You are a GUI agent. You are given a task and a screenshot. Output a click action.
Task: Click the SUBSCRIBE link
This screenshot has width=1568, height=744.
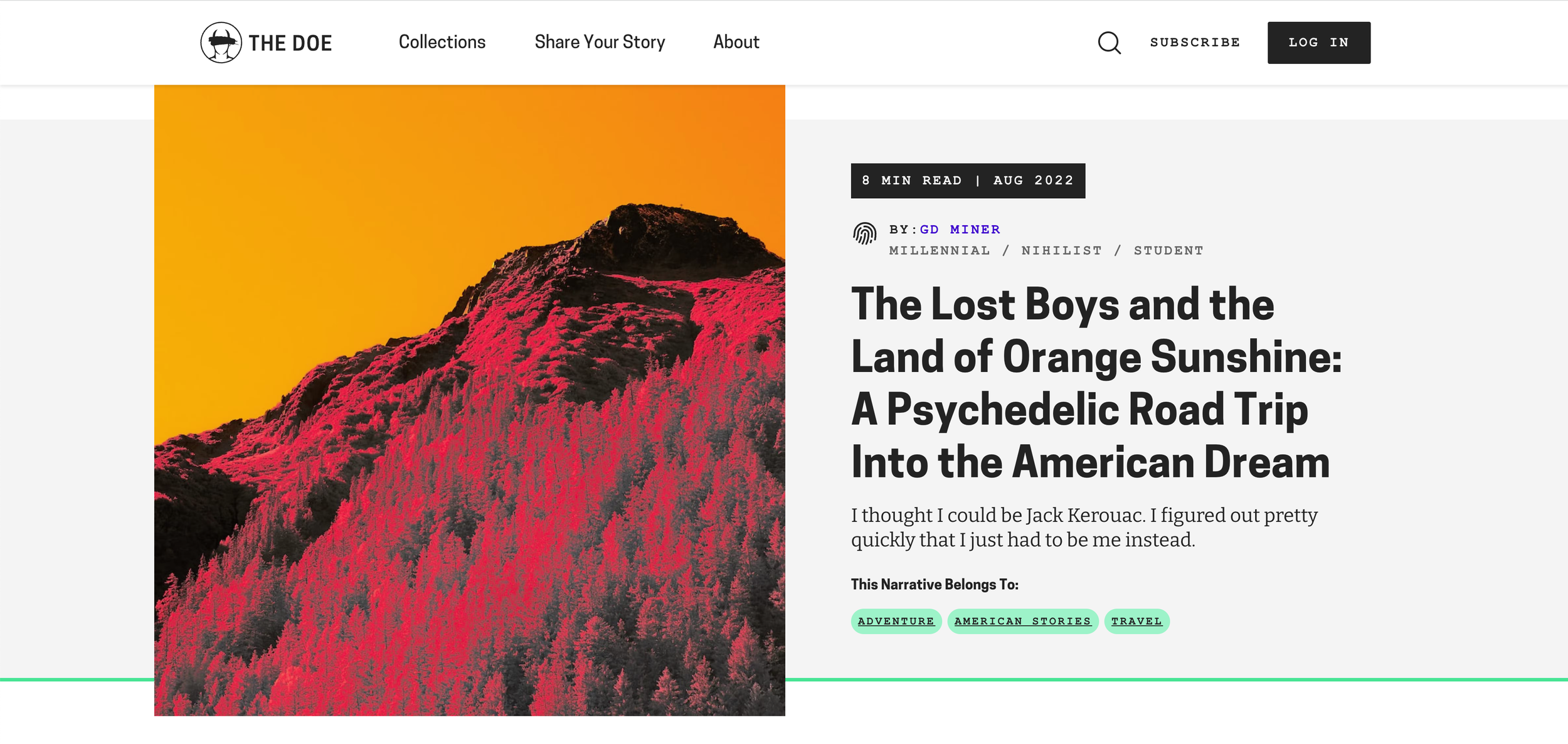(x=1195, y=42)
